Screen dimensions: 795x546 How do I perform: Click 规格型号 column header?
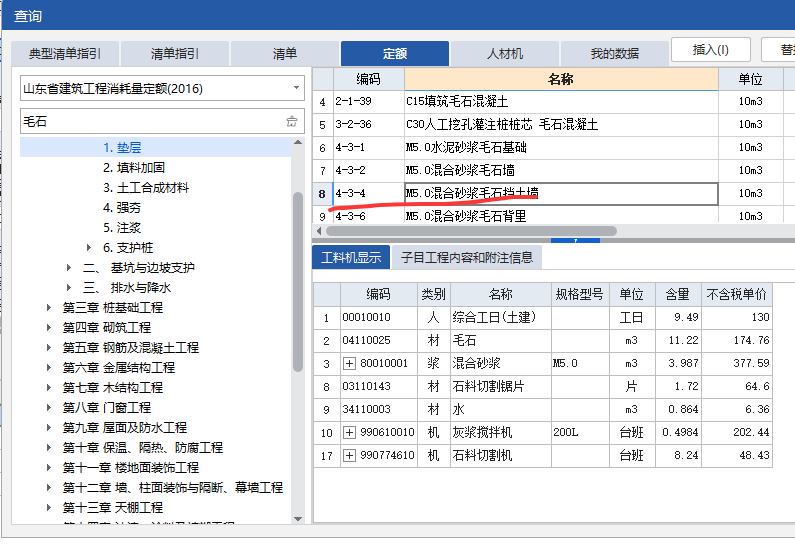pyautogui.click(x=580, y=294)
